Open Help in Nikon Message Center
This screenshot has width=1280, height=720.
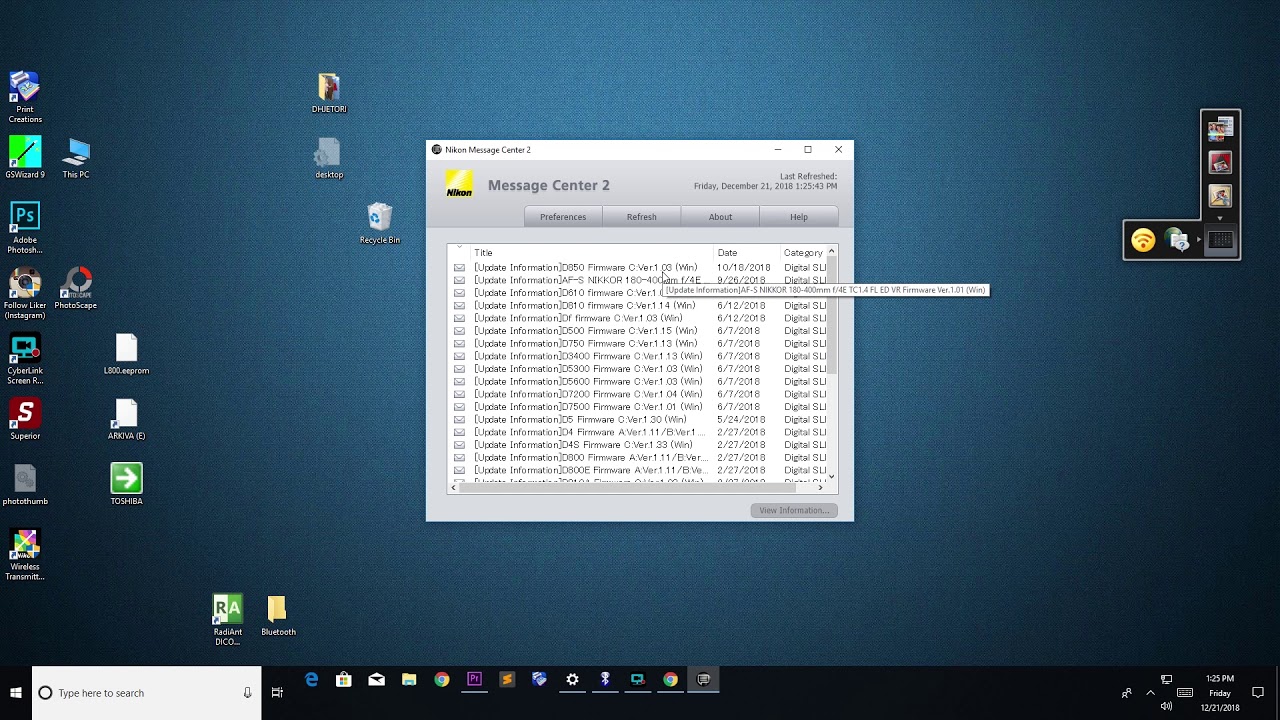pyautogui.click(x=798, y=217)
